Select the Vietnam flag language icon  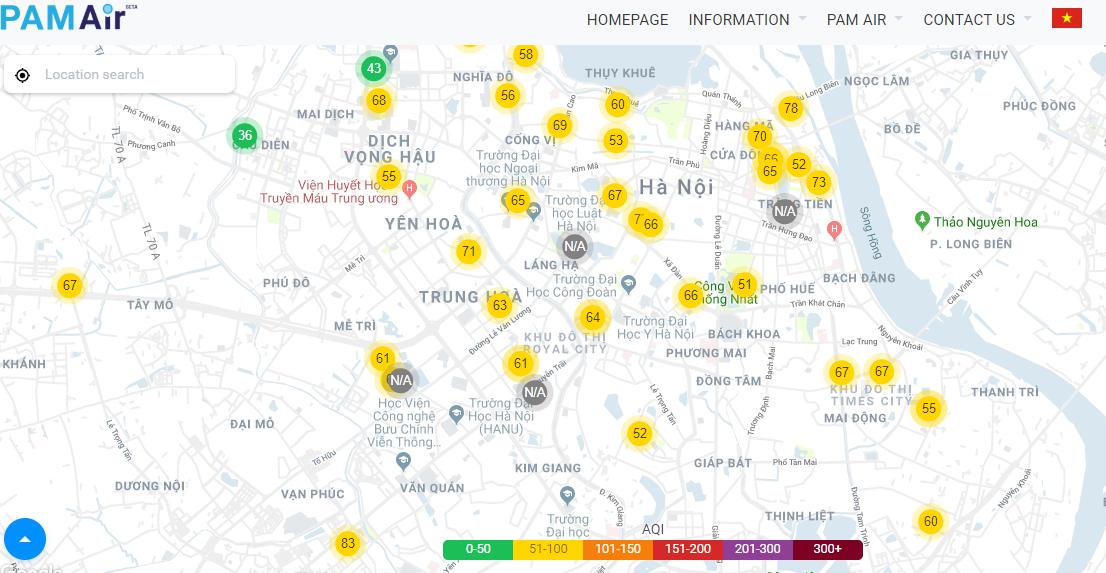(1066, 19)
